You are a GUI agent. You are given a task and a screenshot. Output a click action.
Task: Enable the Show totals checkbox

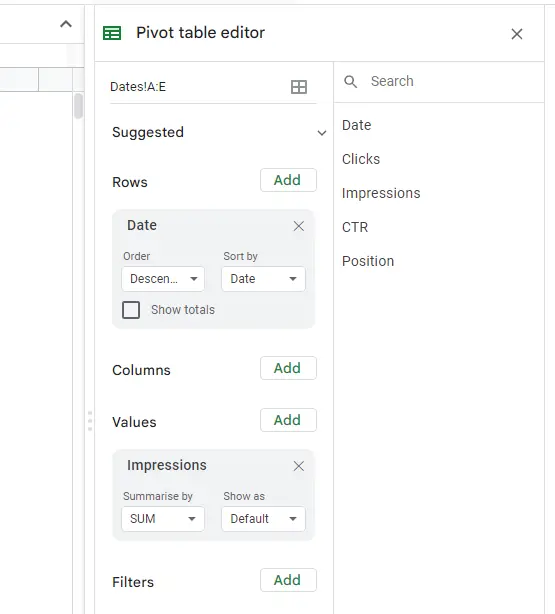click(x=131, y=310)
